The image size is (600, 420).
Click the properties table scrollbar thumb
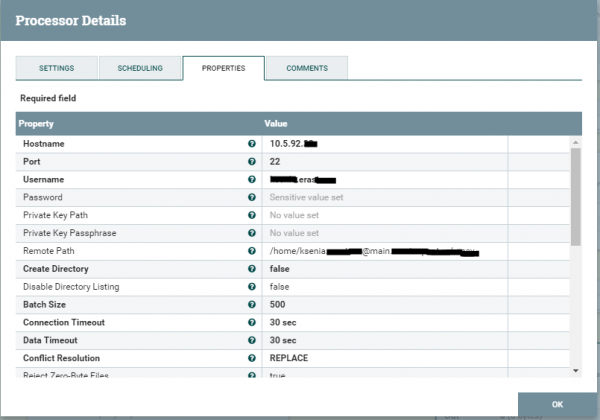575,195
